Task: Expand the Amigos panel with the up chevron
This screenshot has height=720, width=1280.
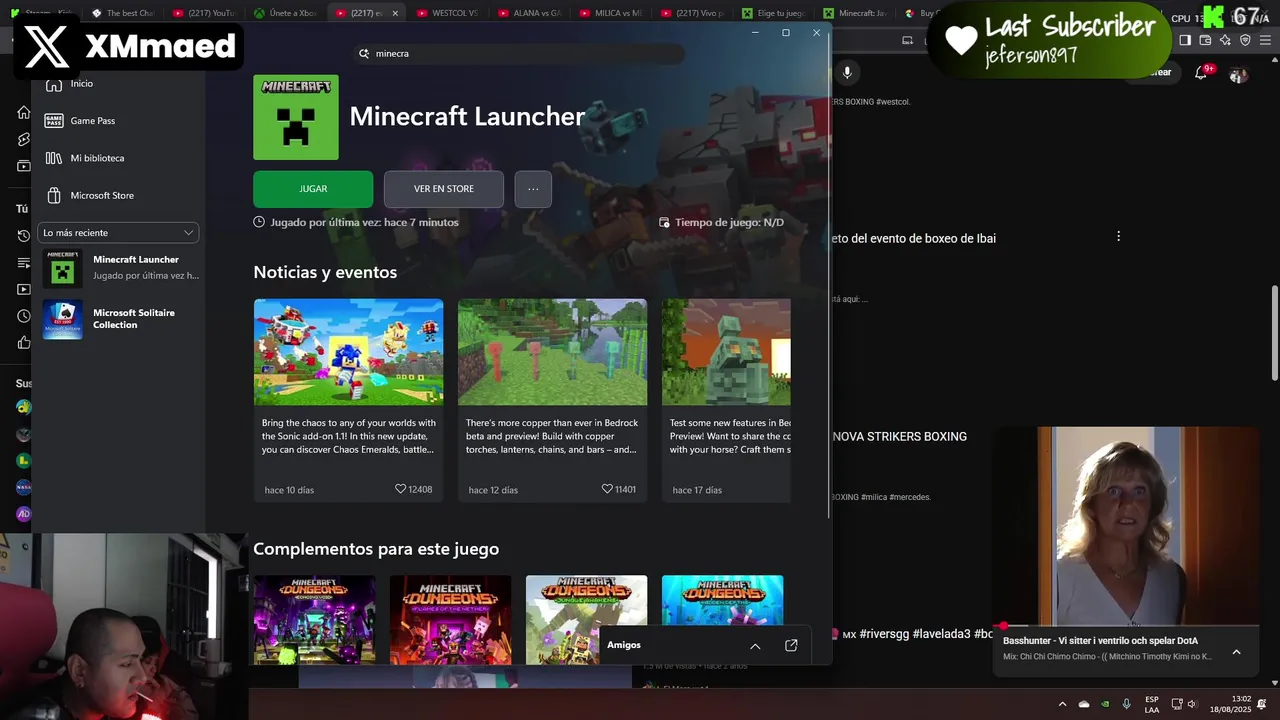Action: point(755,646)
